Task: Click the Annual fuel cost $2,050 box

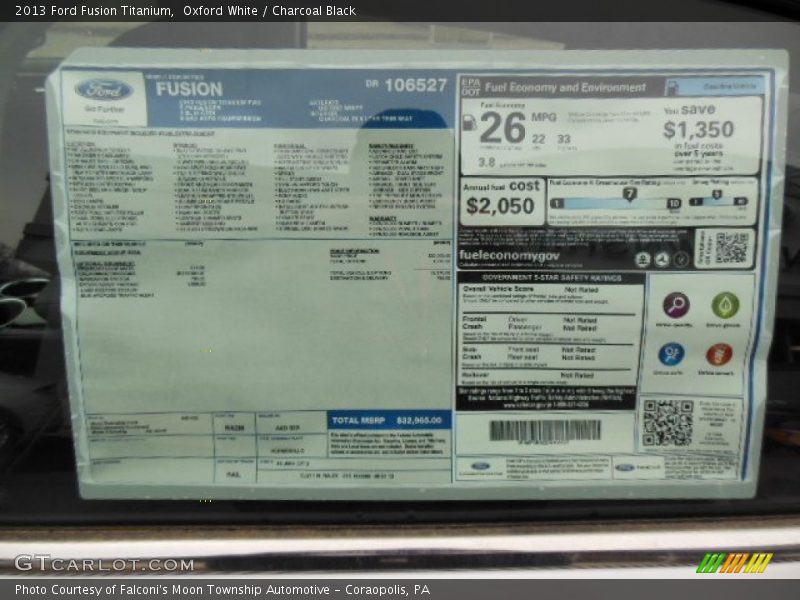Action: pos(502,200)
